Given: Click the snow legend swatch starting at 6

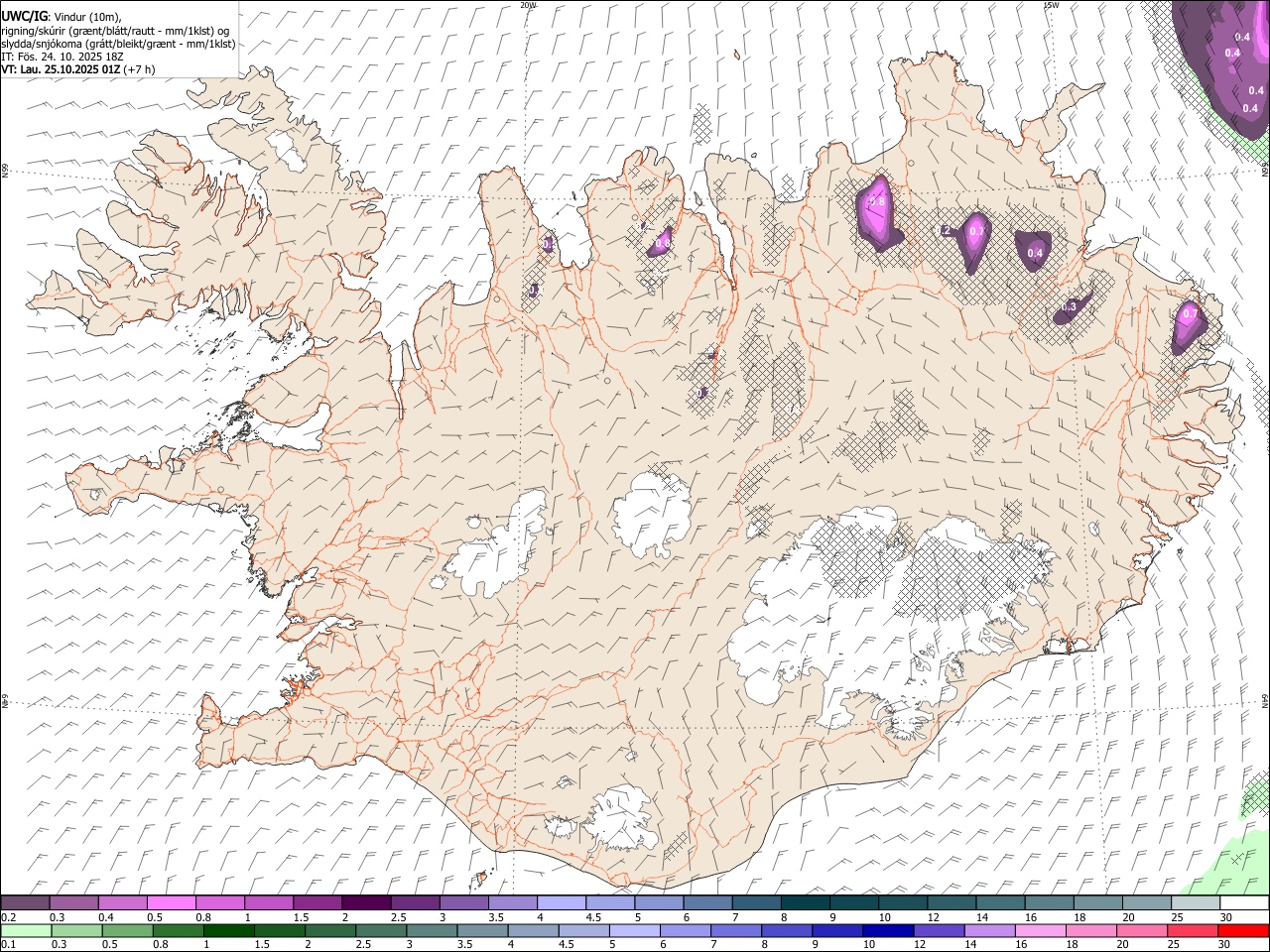Looking at the screenshot, I should pyautogui.click(x=706, y=903).
